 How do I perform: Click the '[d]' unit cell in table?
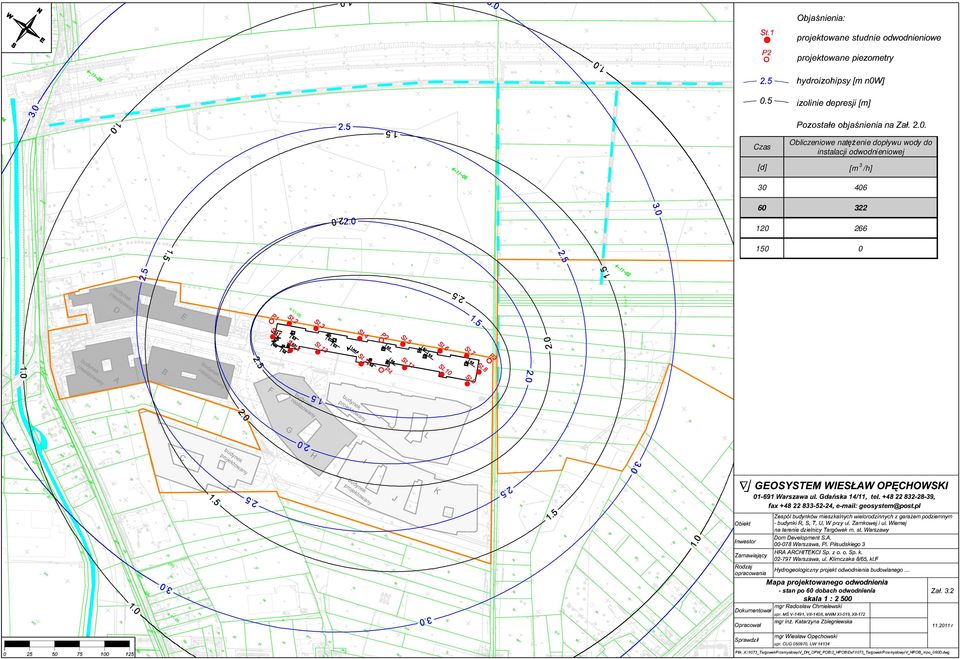(x=762, y=167)
